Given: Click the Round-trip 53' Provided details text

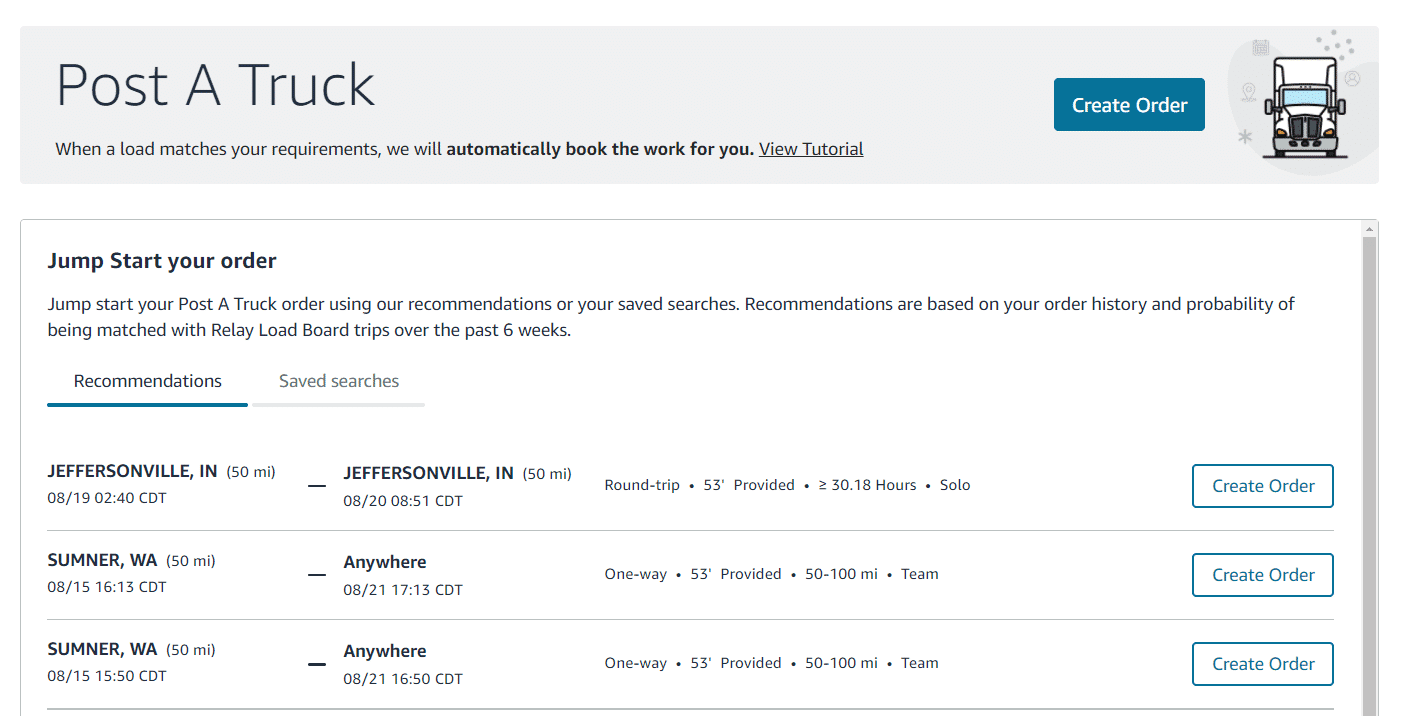Looking at the screenshot, I should [x=699, y=485].
